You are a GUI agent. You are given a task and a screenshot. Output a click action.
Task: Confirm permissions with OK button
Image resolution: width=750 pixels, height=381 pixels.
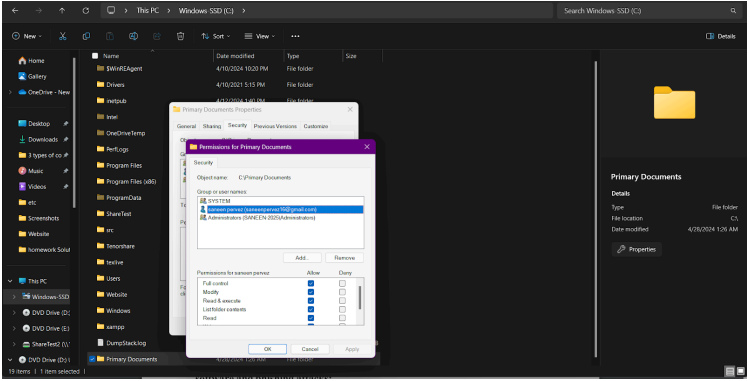[x=267, y=349]
